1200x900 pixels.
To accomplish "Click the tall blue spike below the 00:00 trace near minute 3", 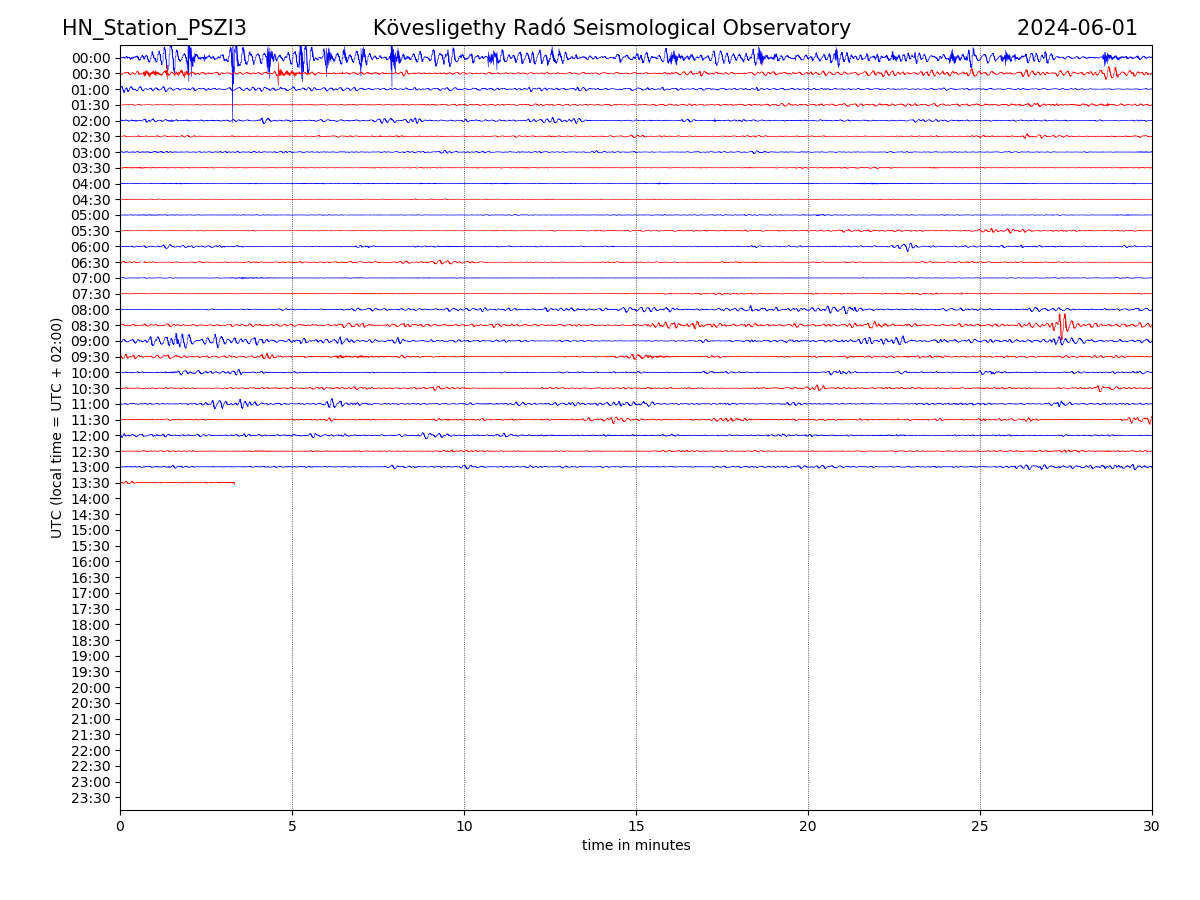I will [233, 100].
